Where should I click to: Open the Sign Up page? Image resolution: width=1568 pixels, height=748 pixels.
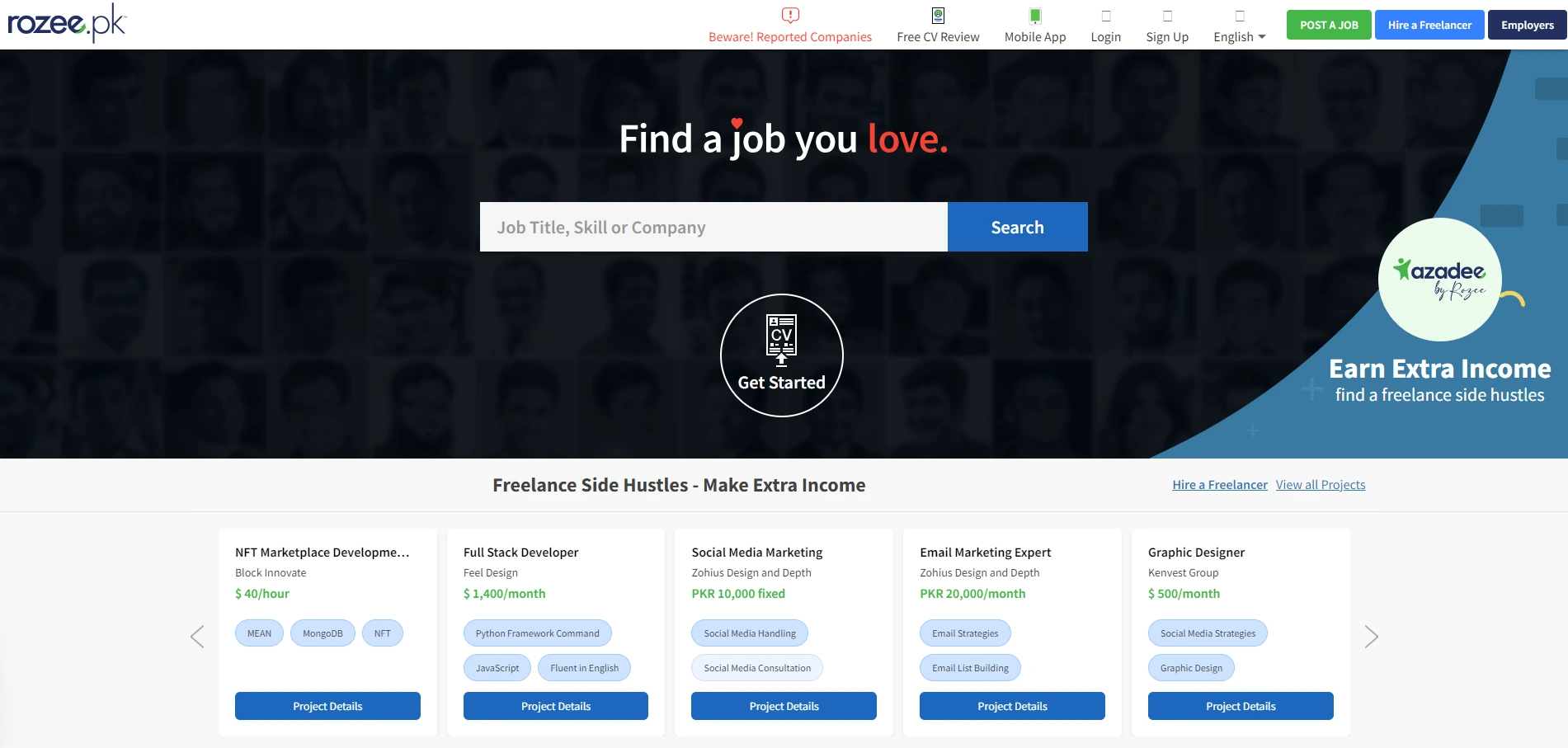point(1167,37)
